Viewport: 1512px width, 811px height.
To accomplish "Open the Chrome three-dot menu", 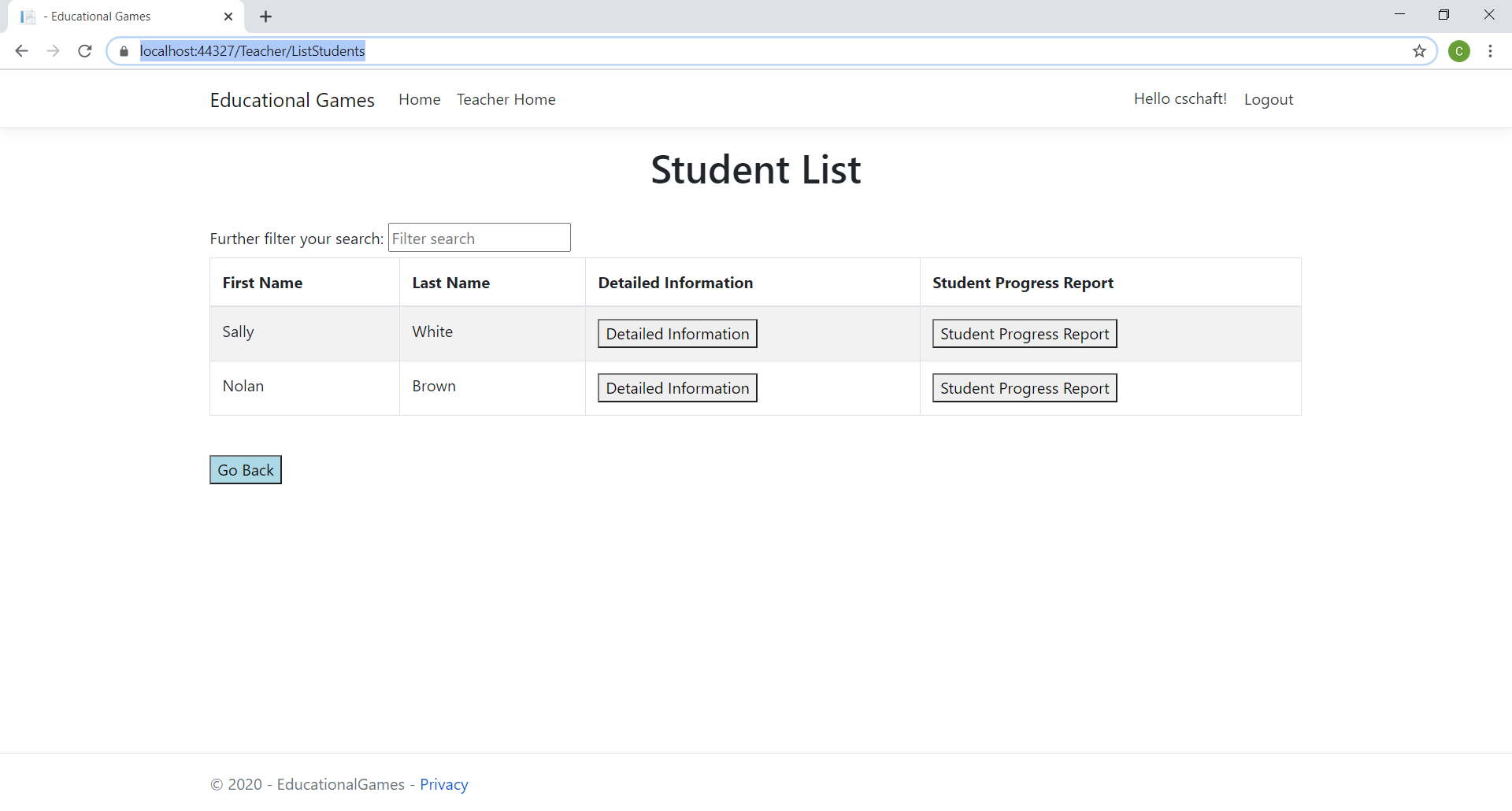I will point(1490,51).
